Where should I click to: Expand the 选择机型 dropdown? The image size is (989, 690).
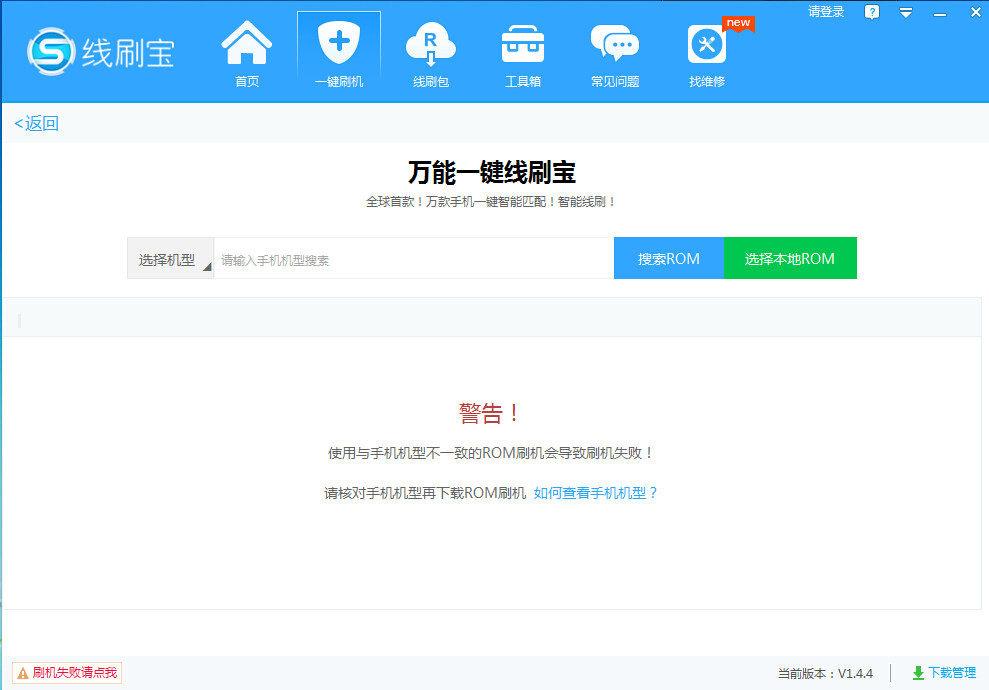coord(170,259)
